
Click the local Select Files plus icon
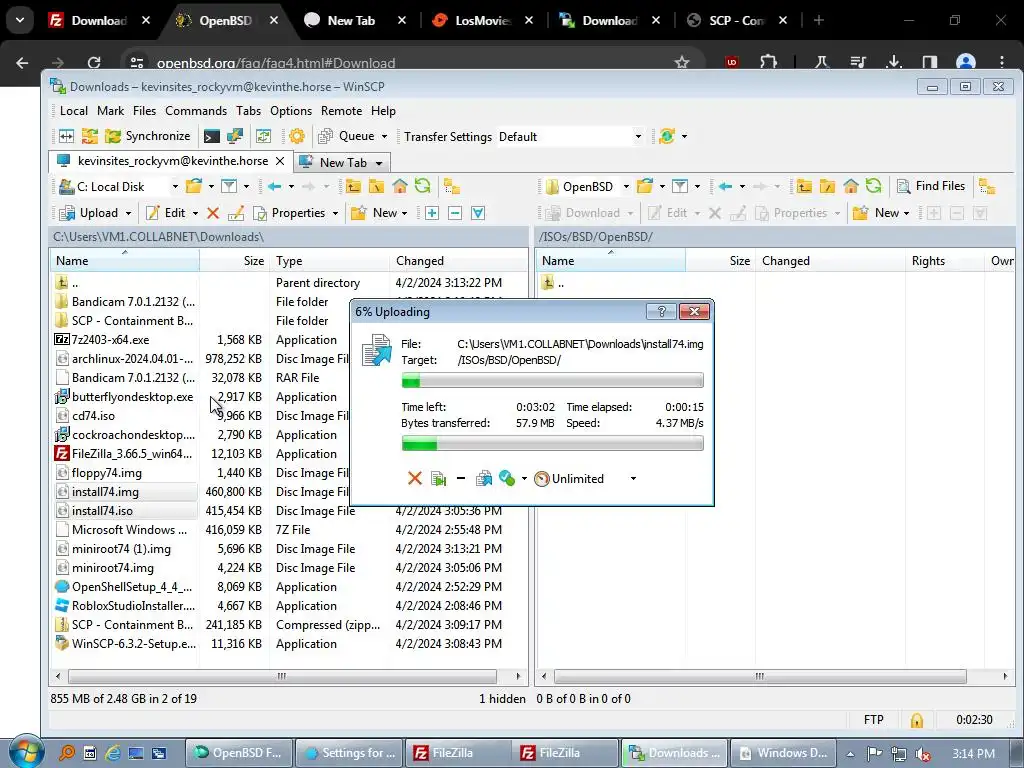(x=432, y=213)
